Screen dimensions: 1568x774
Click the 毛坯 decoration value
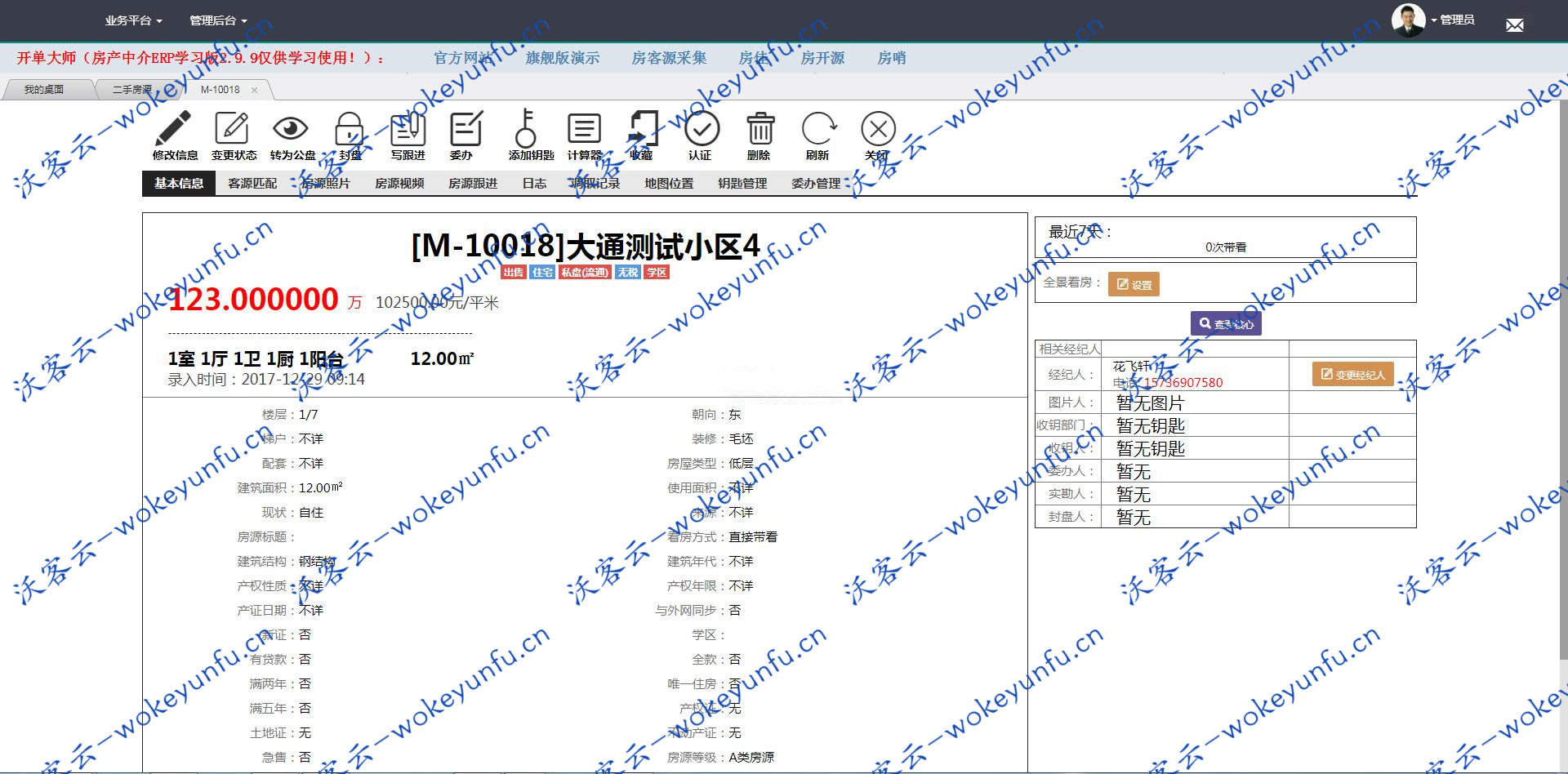pos(741,438)
